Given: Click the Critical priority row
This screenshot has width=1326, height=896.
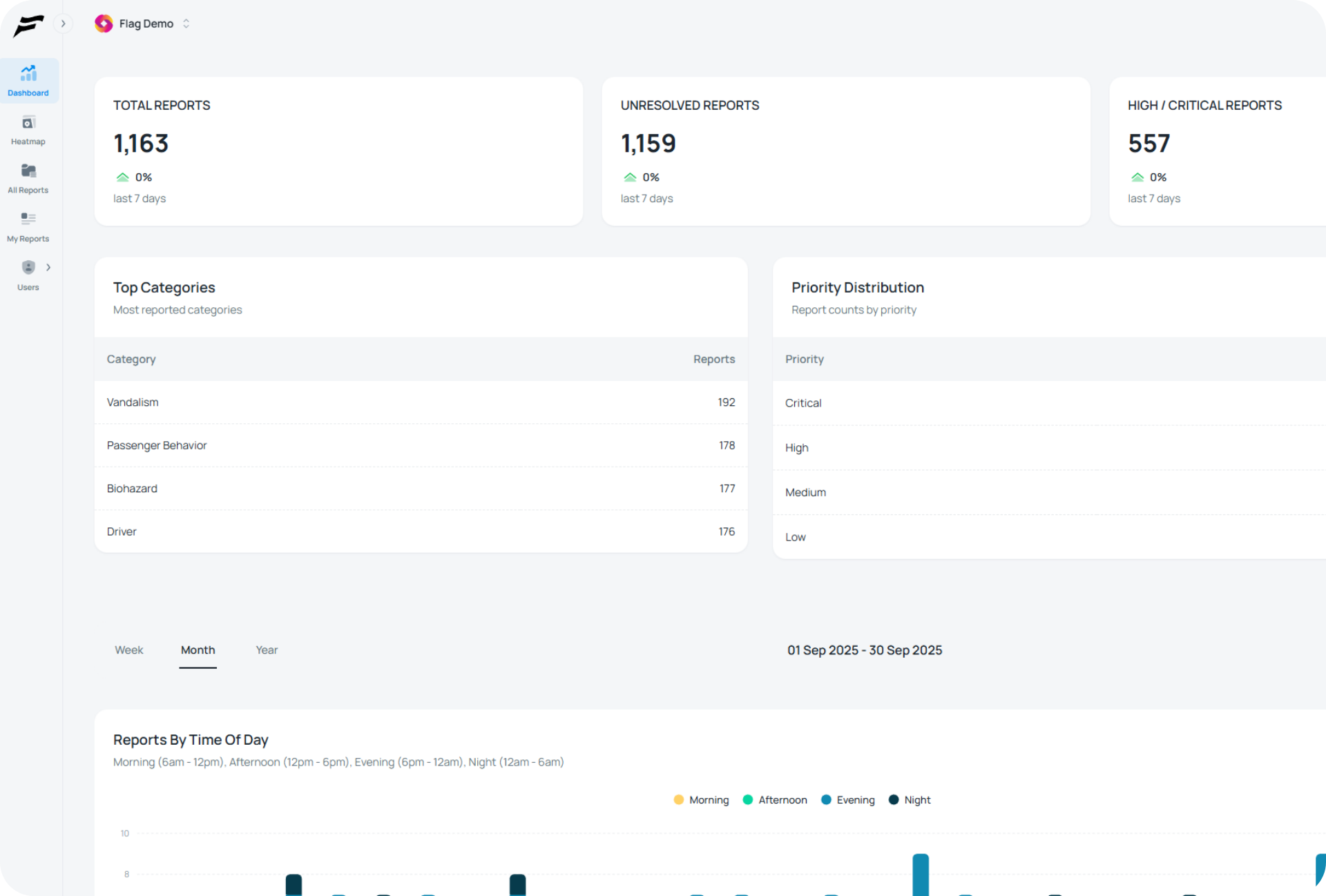Looking at the screenshot, I should pos(803,403).
